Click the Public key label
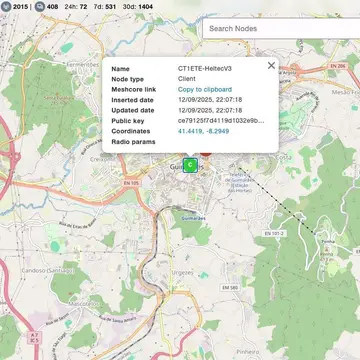The width and height of the screenshot is (360, 360). 128,121
